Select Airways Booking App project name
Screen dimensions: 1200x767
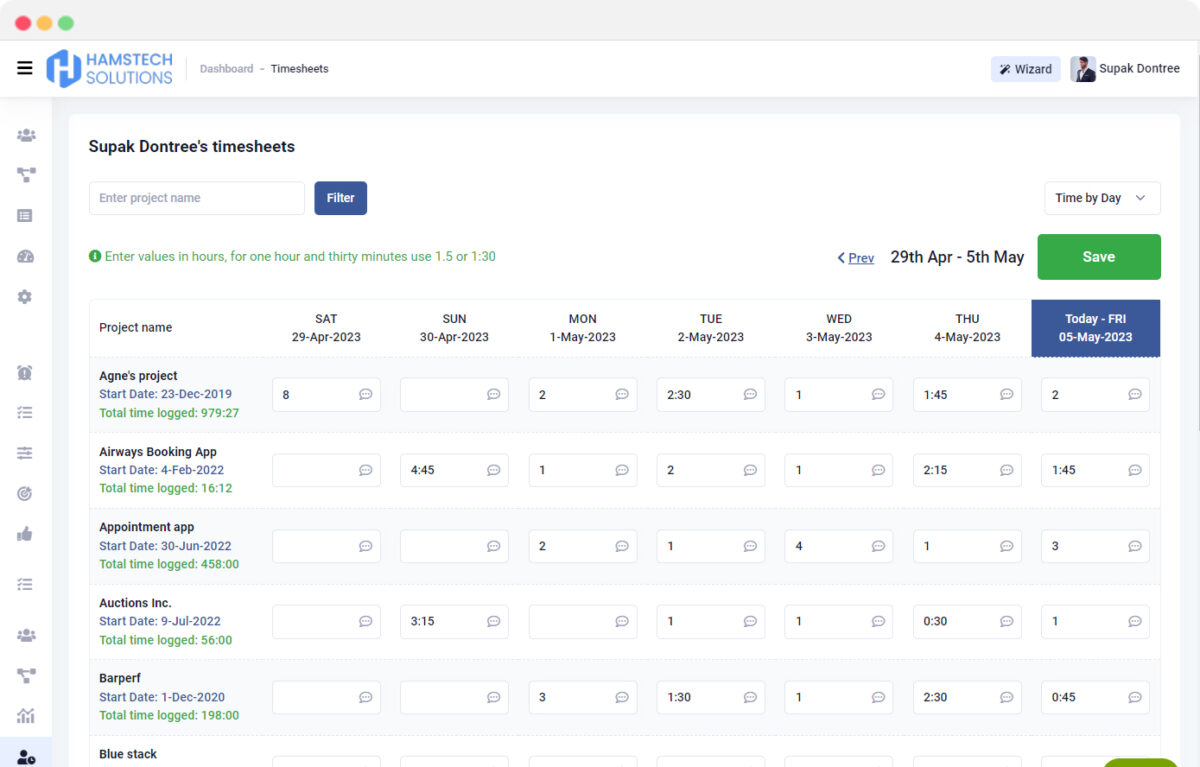point(158,452)
